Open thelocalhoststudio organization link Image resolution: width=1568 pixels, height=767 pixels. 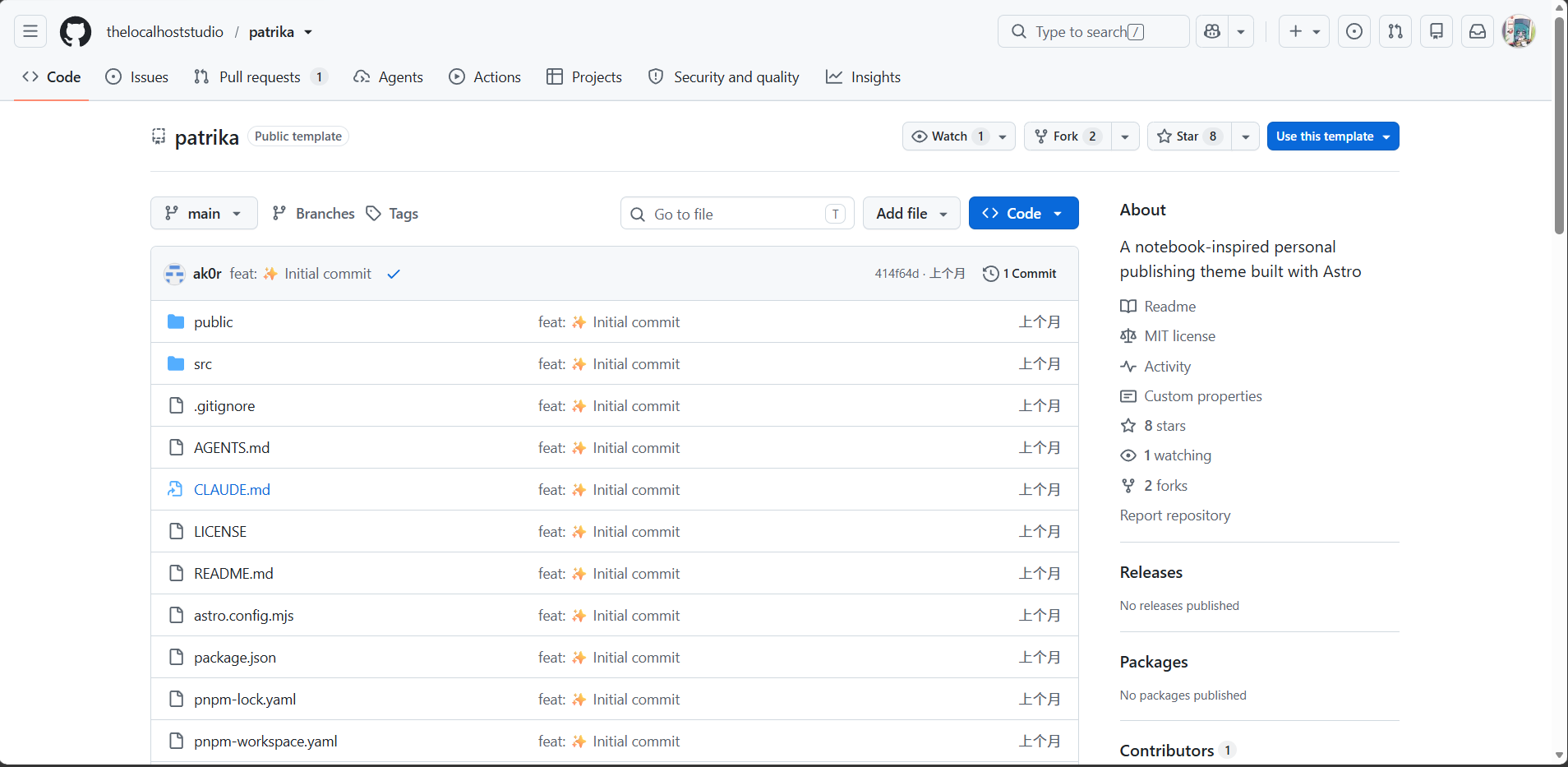(x=165, y=32)
